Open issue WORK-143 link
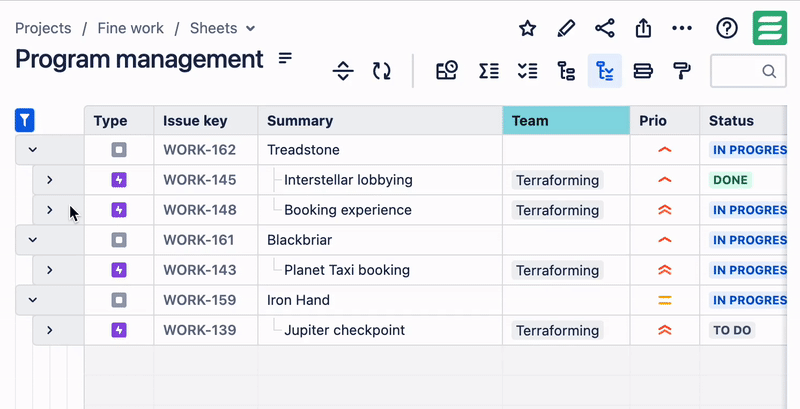Screen dimensions: 800x409 click(x=199, y=270)
